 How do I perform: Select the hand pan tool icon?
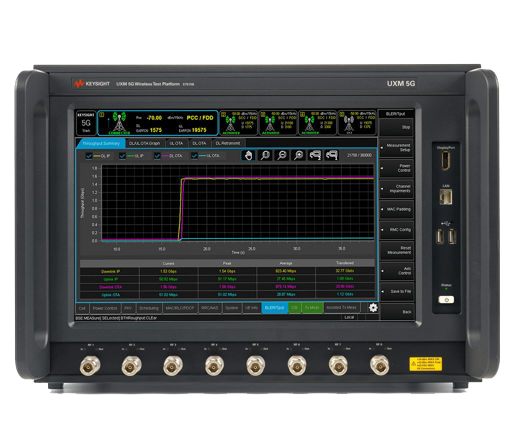[x=248, y=155]
